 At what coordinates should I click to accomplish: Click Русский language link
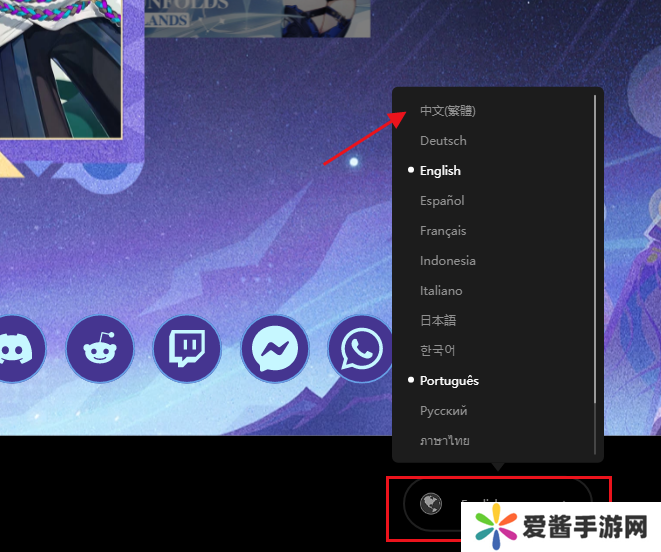(443, 411)
